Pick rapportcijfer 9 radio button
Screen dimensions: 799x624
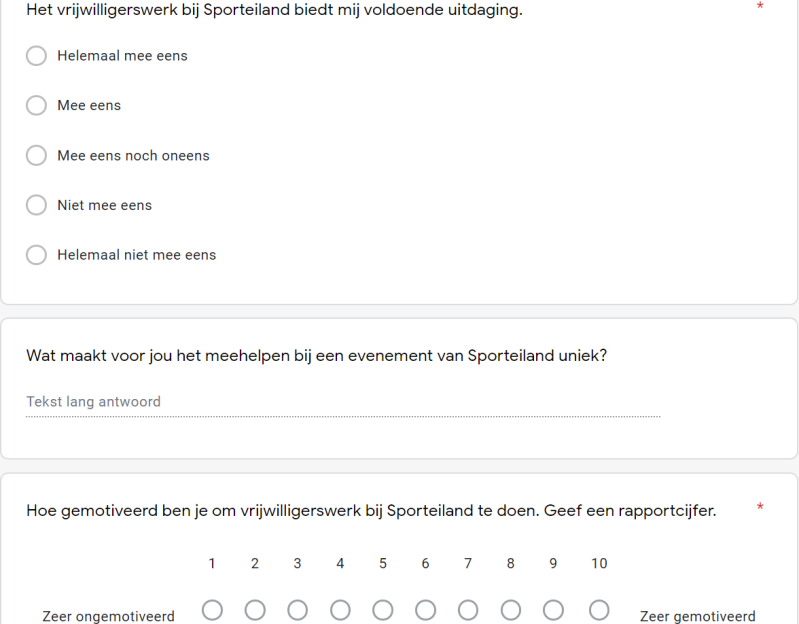point(554,610)
